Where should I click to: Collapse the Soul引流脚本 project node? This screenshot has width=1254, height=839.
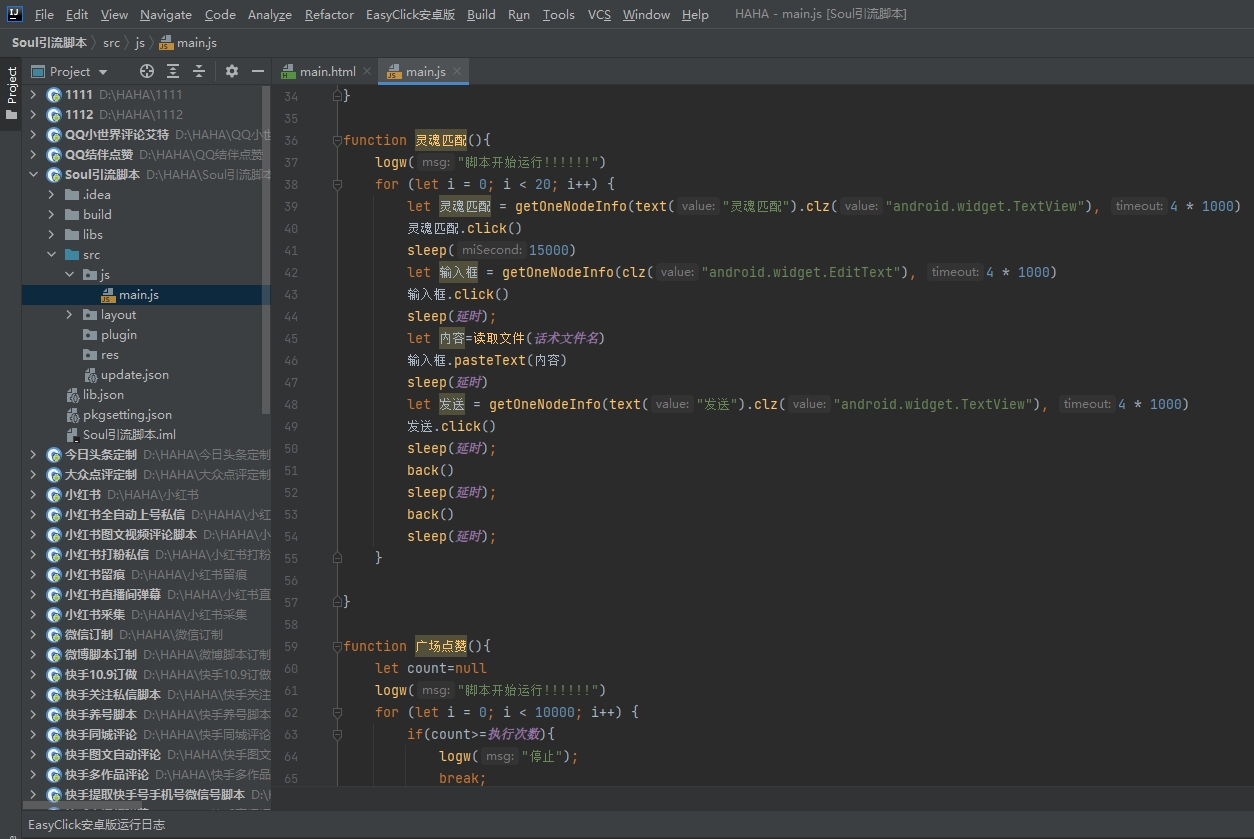click(x=33, y=174)
